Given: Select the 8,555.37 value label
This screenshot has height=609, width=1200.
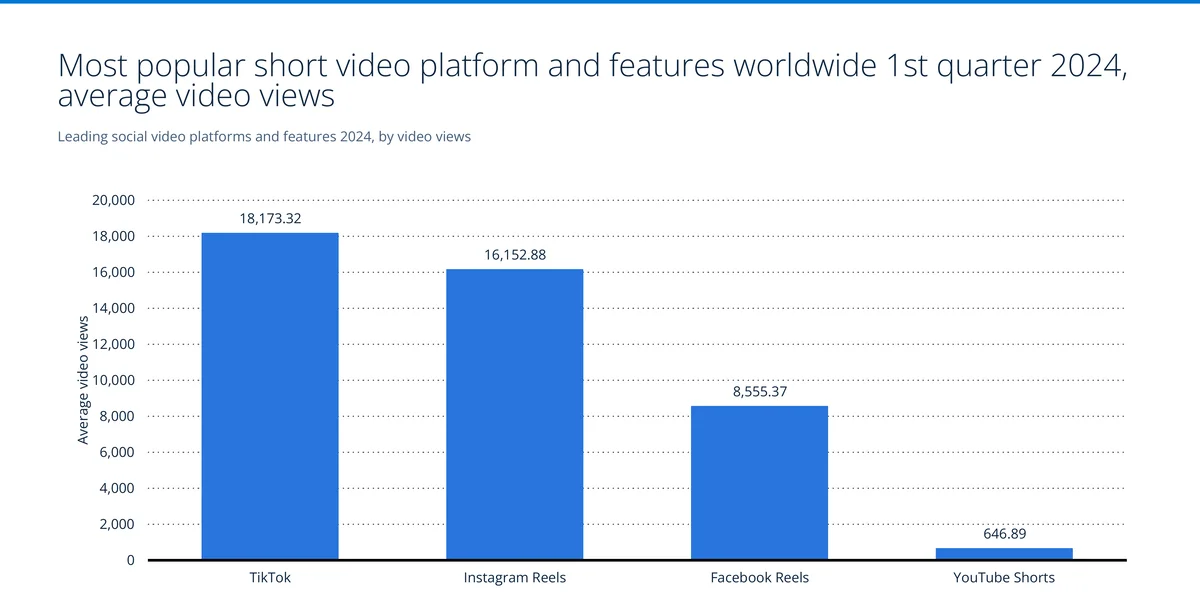Looking at the screenshot, I should tap(760, 391).
